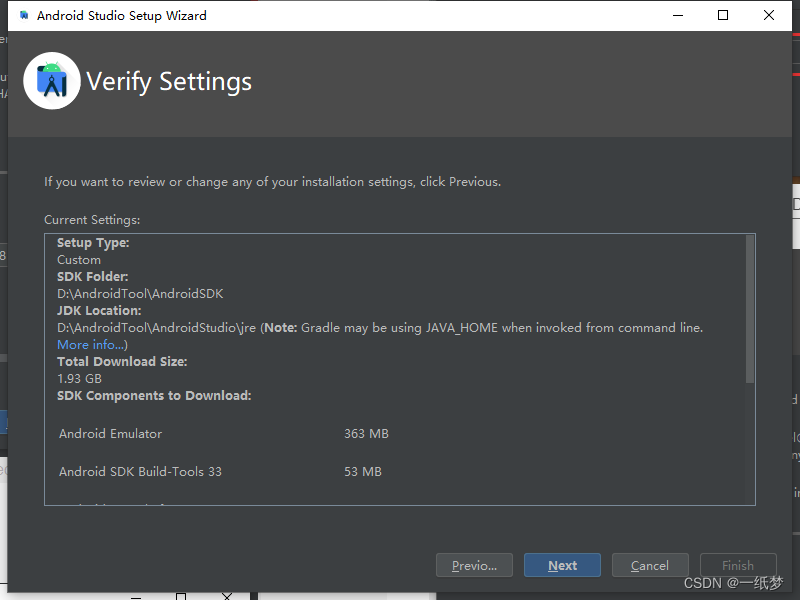Click the window title Android Studio Setup Wizard
The width and height of the screenshot is (800, 600).
[122, 16]
